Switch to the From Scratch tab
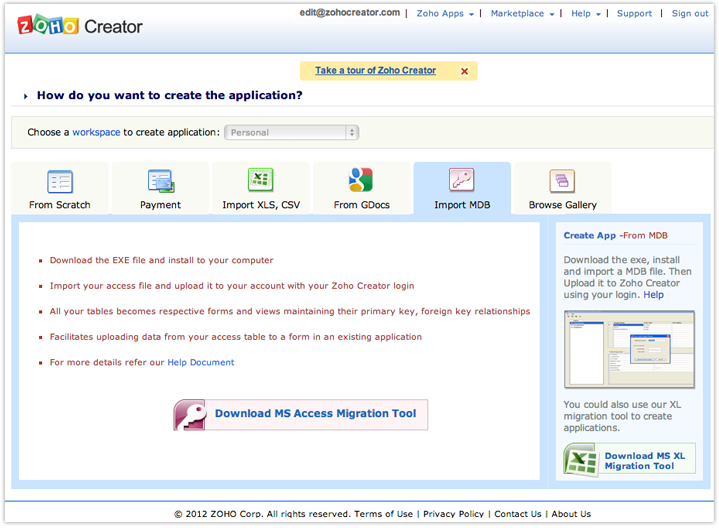 click(60, 188)
